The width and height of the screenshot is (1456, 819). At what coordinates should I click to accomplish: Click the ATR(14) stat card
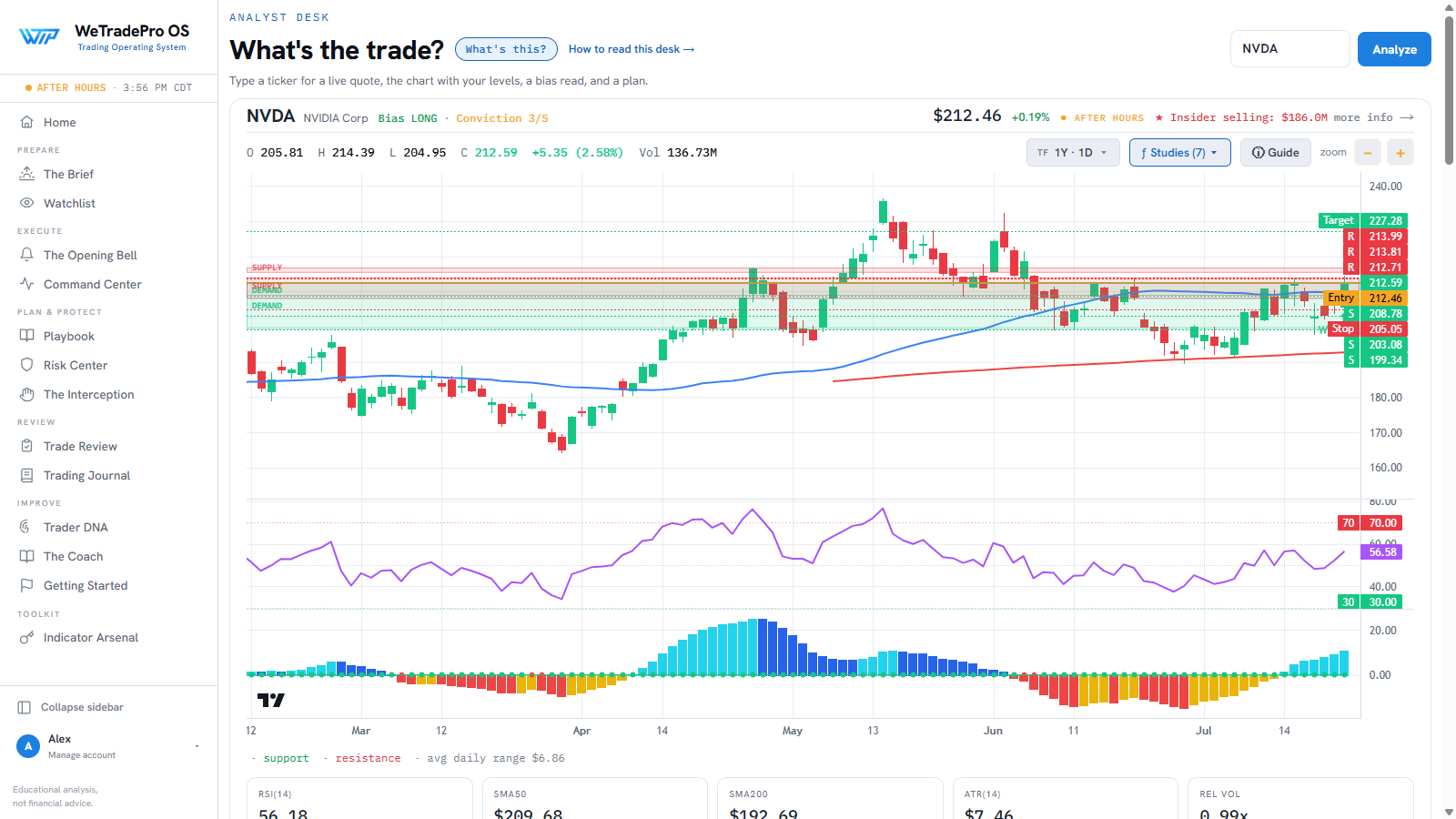coord(1065,798)
